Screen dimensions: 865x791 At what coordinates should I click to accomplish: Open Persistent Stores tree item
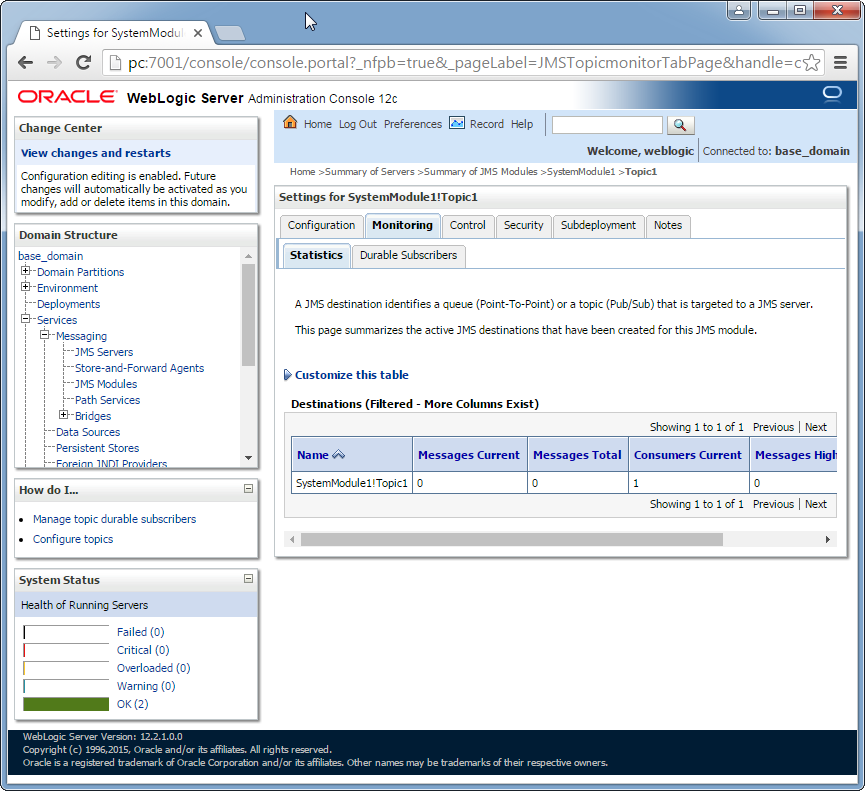click(97, 448)
